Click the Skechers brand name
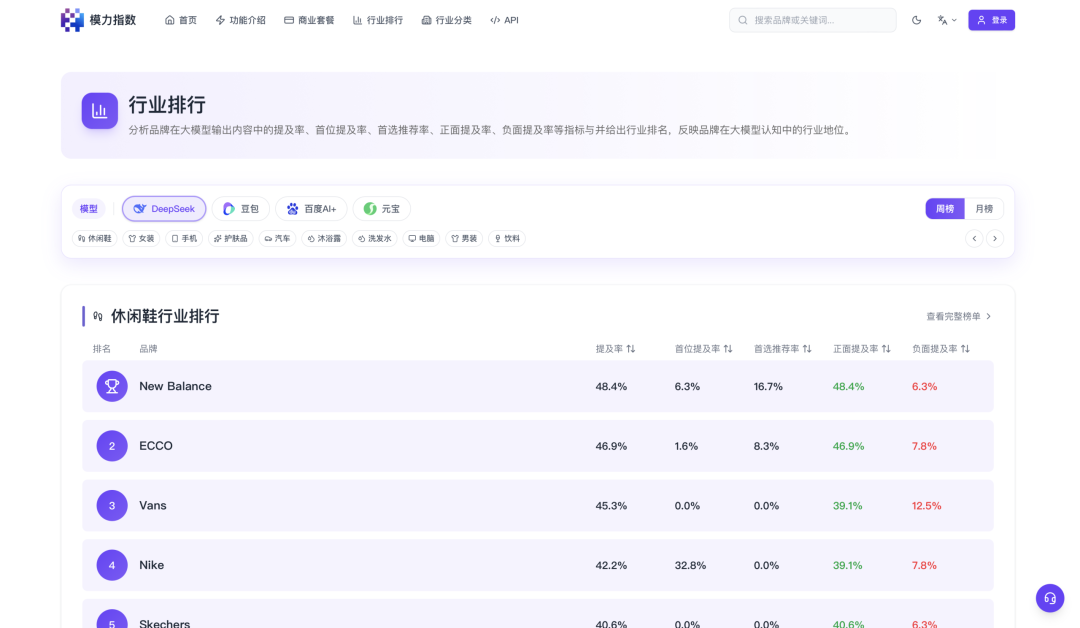 point(165,623)
